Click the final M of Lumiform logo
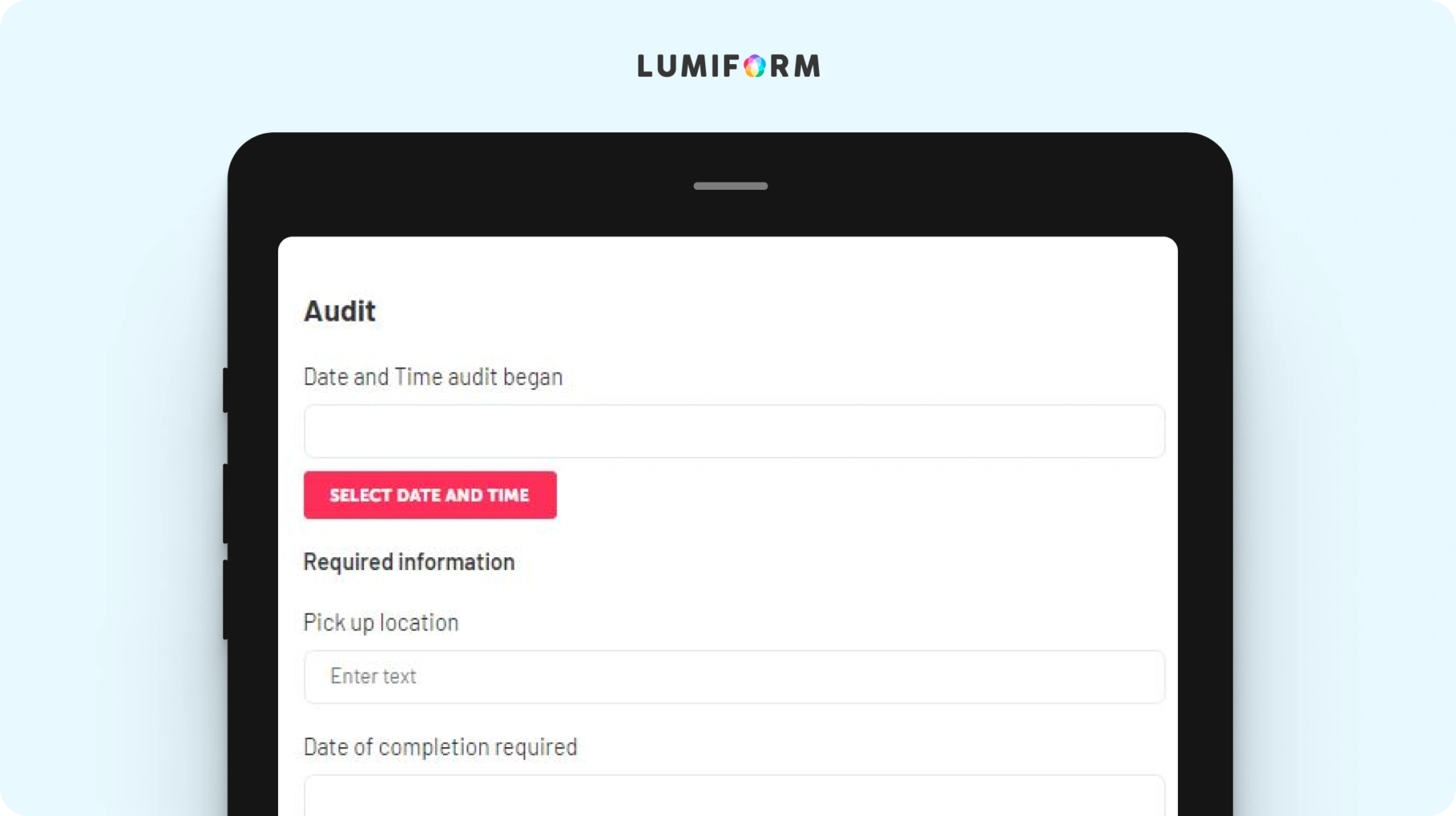 click(x=807, y=66)
